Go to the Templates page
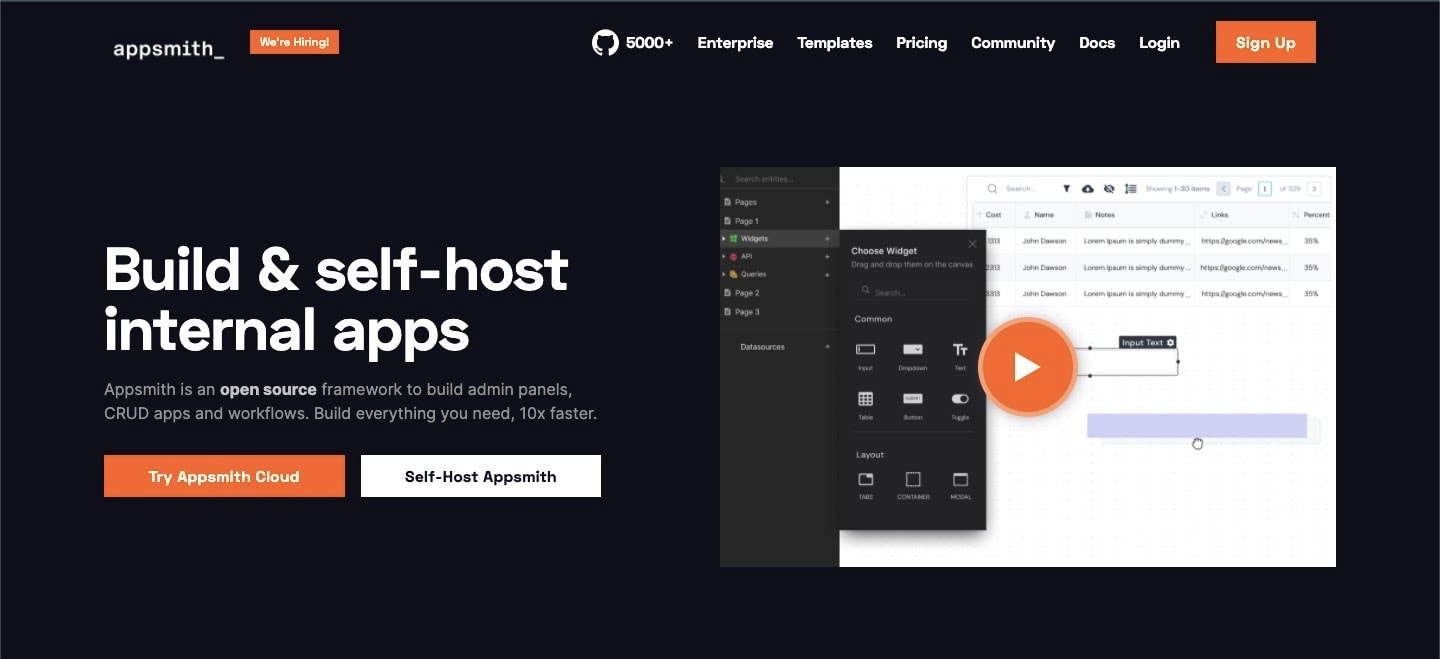This screenshot has width=1440, height=659. [x=834, y=43]
